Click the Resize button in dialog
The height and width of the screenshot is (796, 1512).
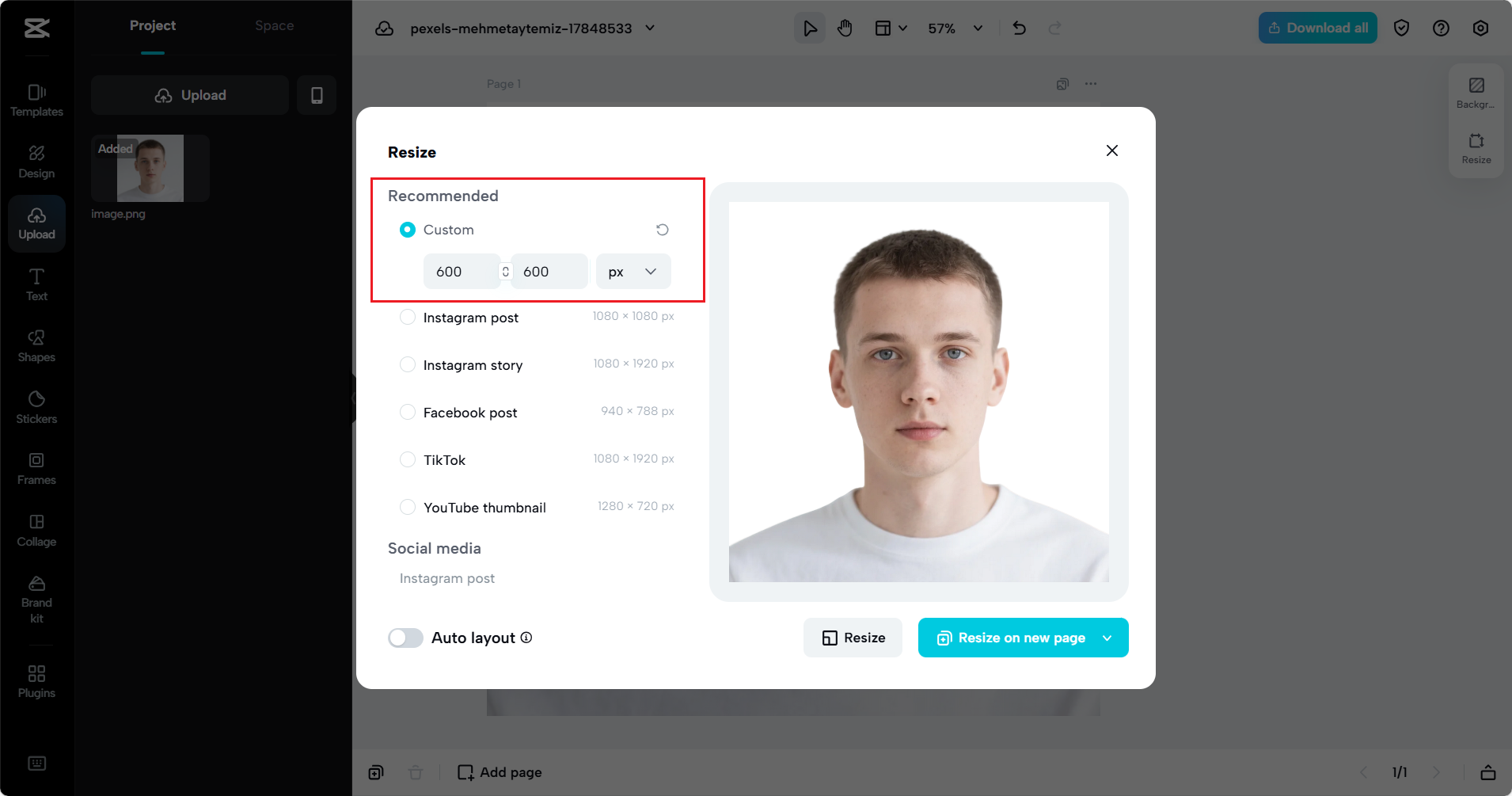click(853, 638)
